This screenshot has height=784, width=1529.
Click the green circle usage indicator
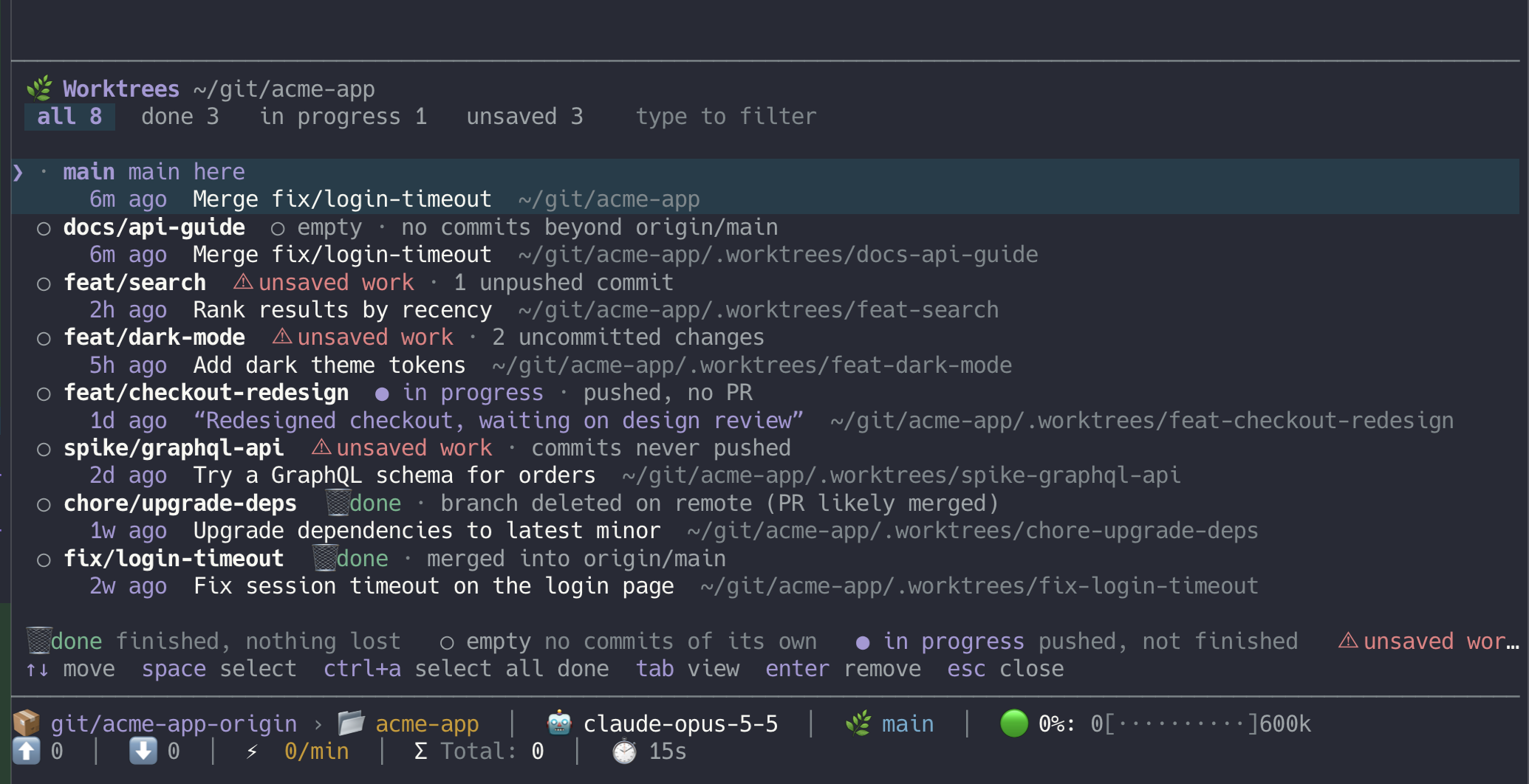(1013, 723)
